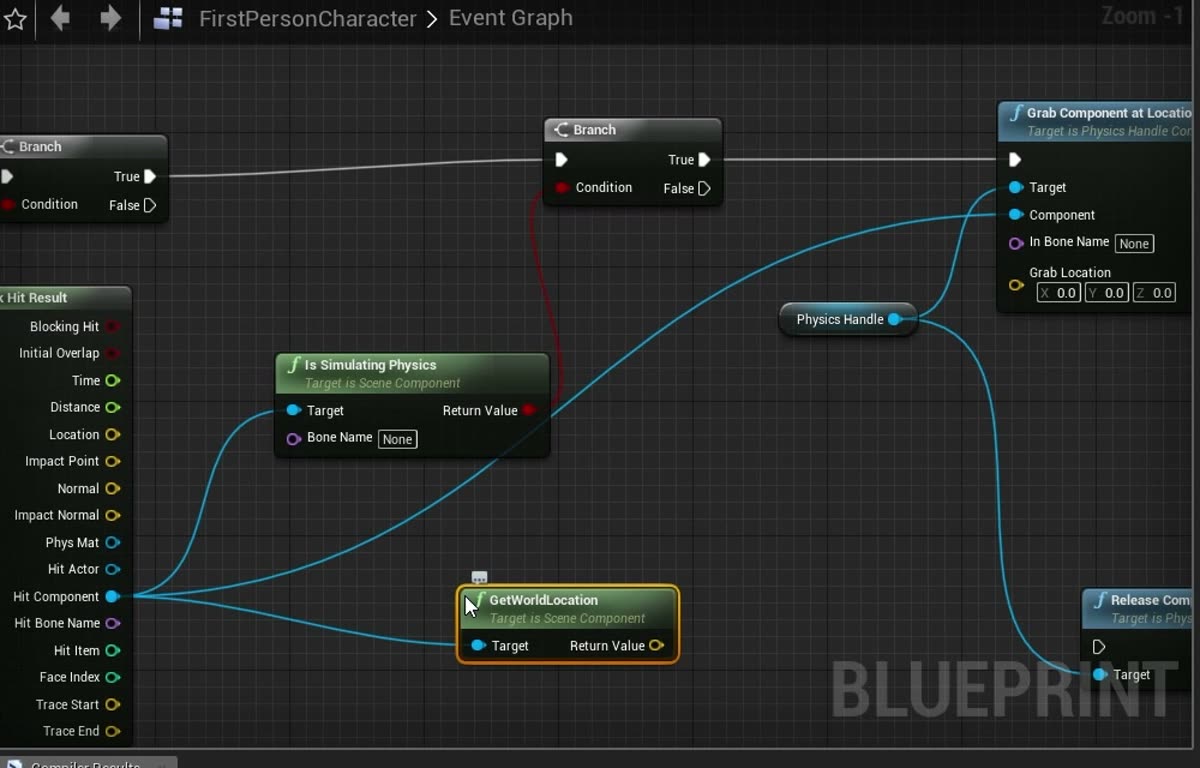Click the Hit Actor output pin
This screenshot has height=768, width=1200.
pyautogui.click(x=112, y=569)
